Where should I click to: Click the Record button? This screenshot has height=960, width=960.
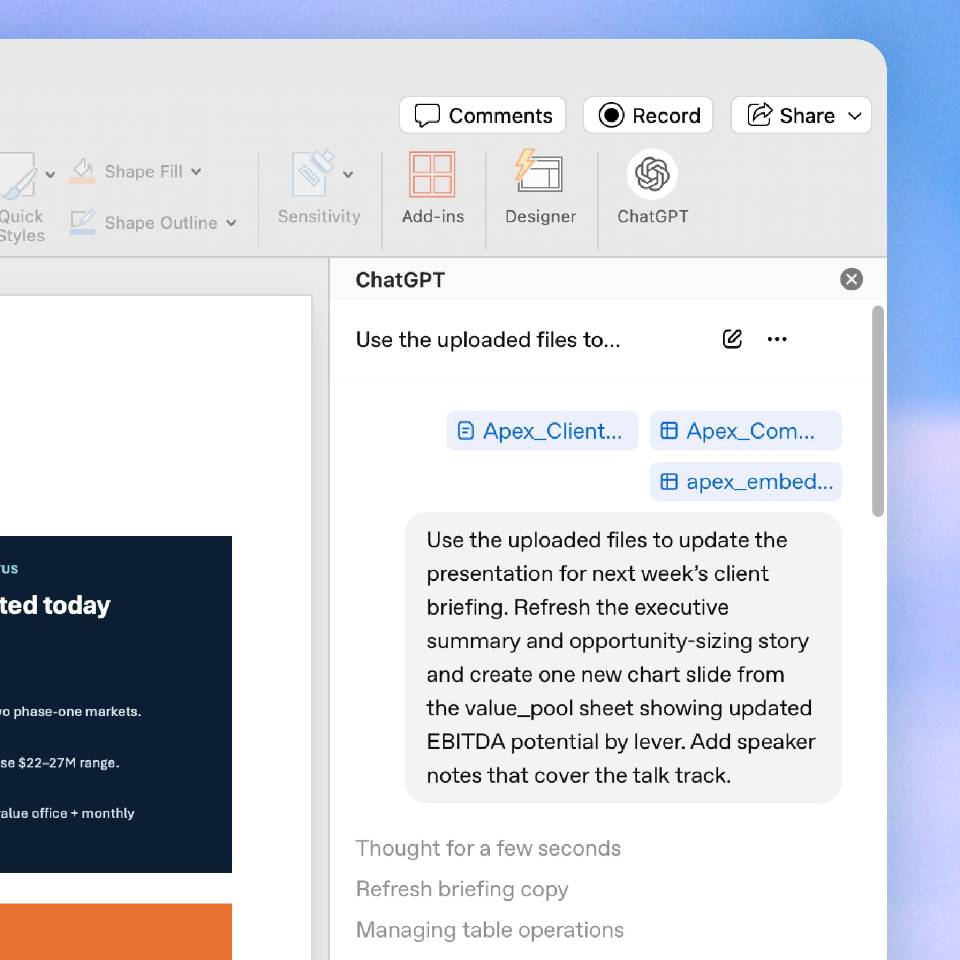(x=648, y=115)
